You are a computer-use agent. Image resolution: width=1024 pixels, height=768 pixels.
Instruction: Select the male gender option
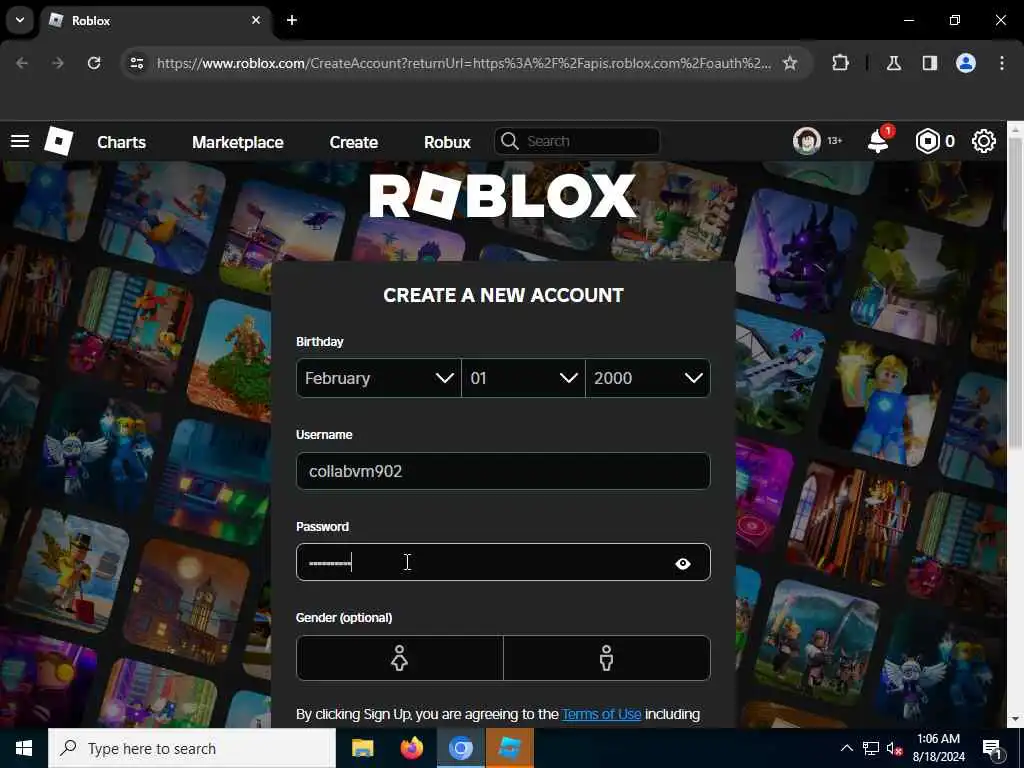click(x=607, y=658)
